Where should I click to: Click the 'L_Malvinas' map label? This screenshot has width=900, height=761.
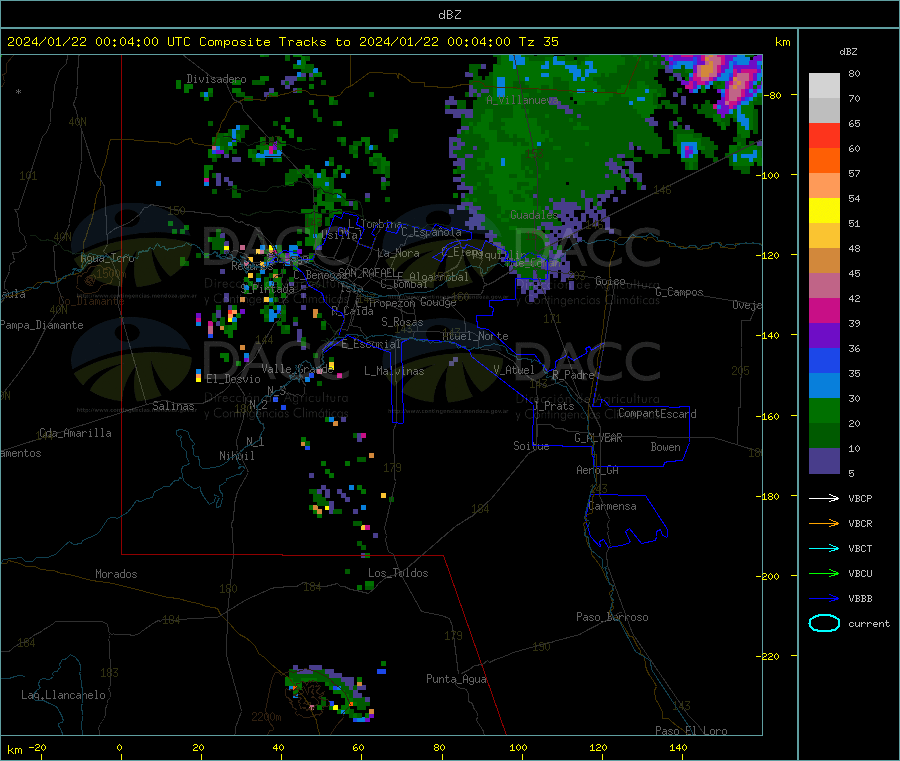(x=394, y=371)
